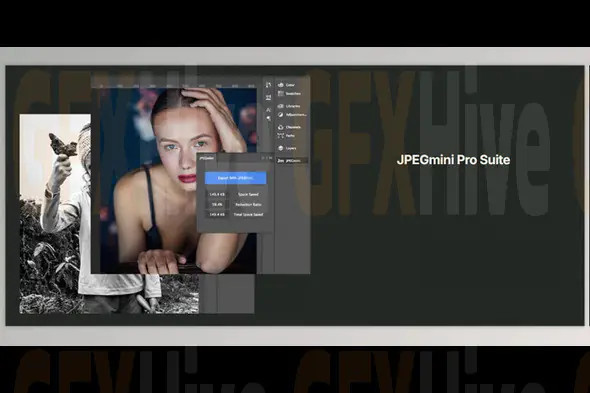Click the icon below the Character icon
590x393 pixels.
(268, 119)
